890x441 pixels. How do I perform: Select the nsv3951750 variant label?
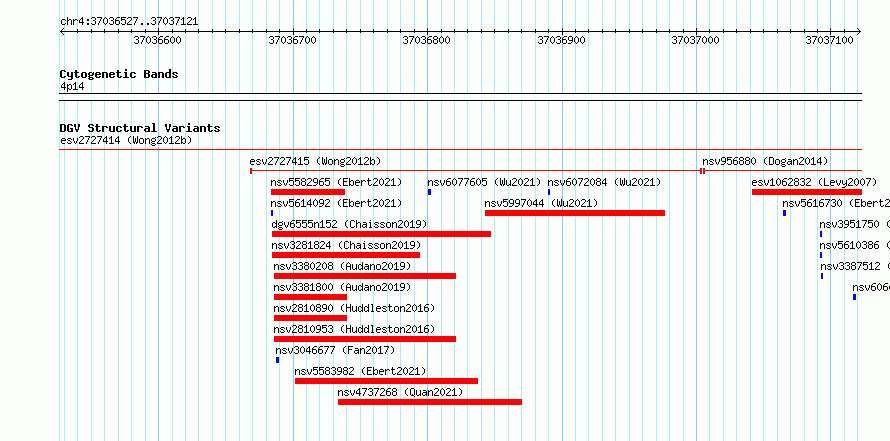854,224
